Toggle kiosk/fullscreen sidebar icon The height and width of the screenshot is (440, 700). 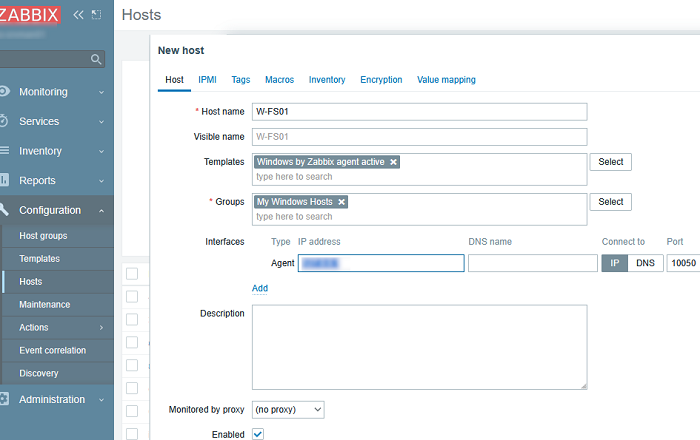(x=96, y=15)
